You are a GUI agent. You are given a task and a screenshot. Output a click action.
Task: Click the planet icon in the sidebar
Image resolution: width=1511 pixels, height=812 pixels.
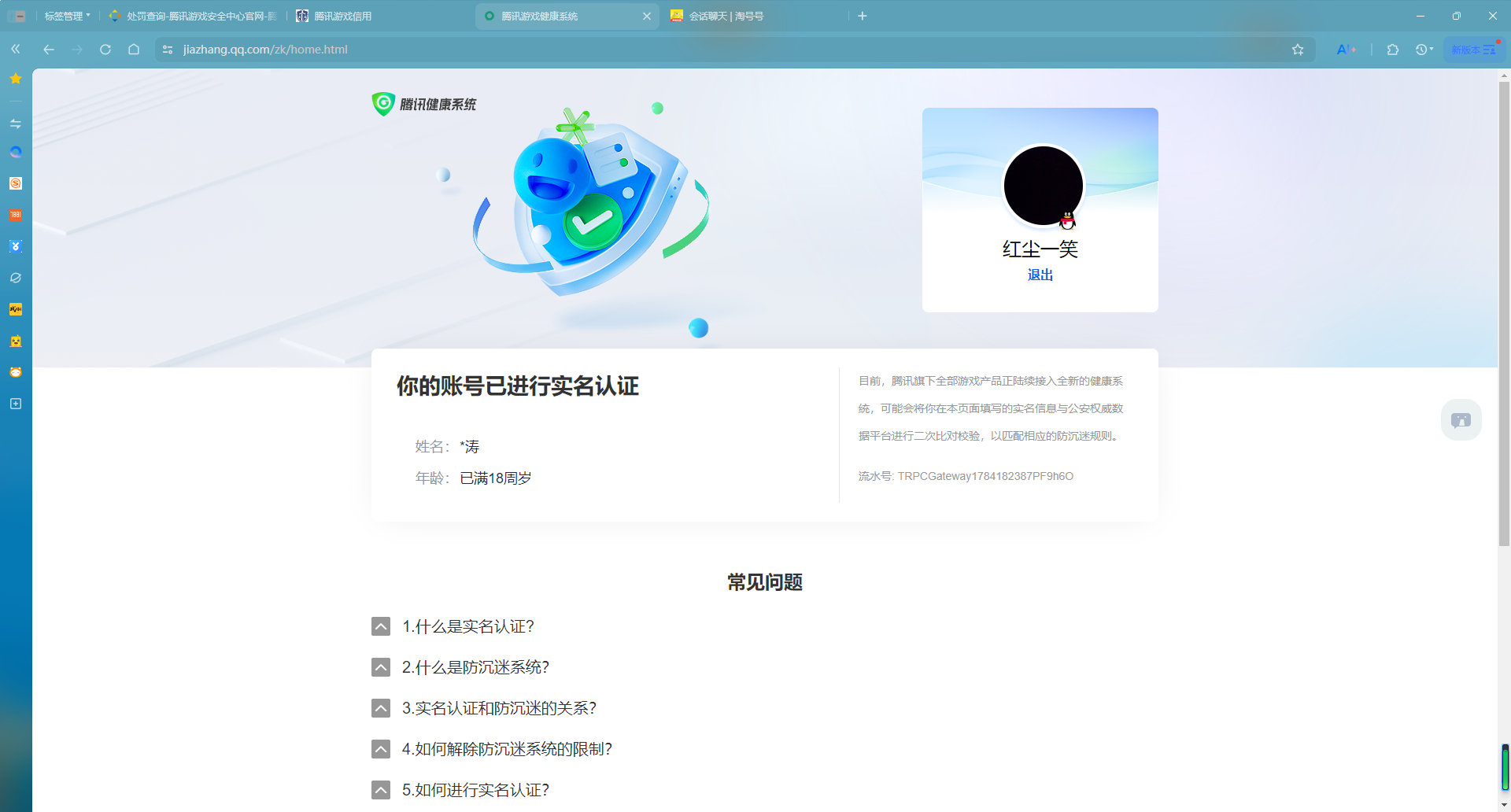point(16,278)
